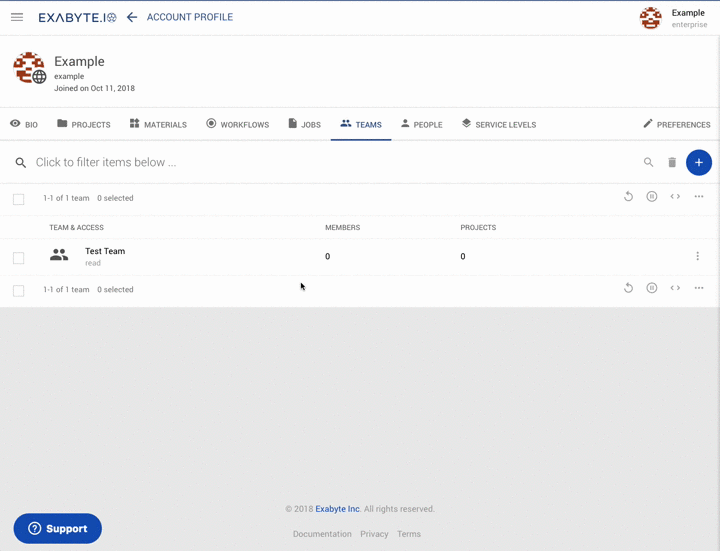Click the trash delete icon
720x551 pixels.
click(672, 162)
